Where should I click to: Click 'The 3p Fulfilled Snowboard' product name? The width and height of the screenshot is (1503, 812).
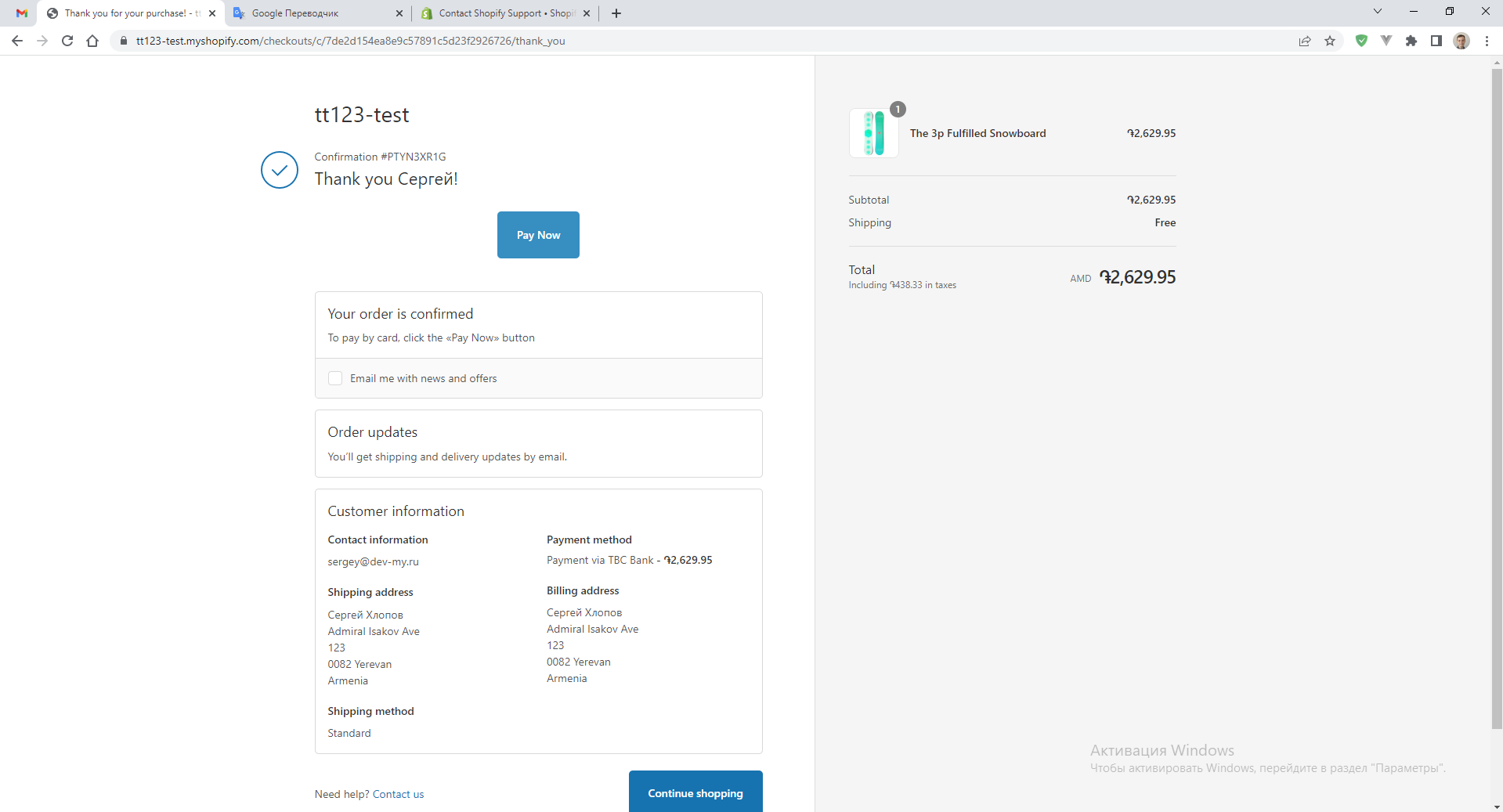[977, 133]
